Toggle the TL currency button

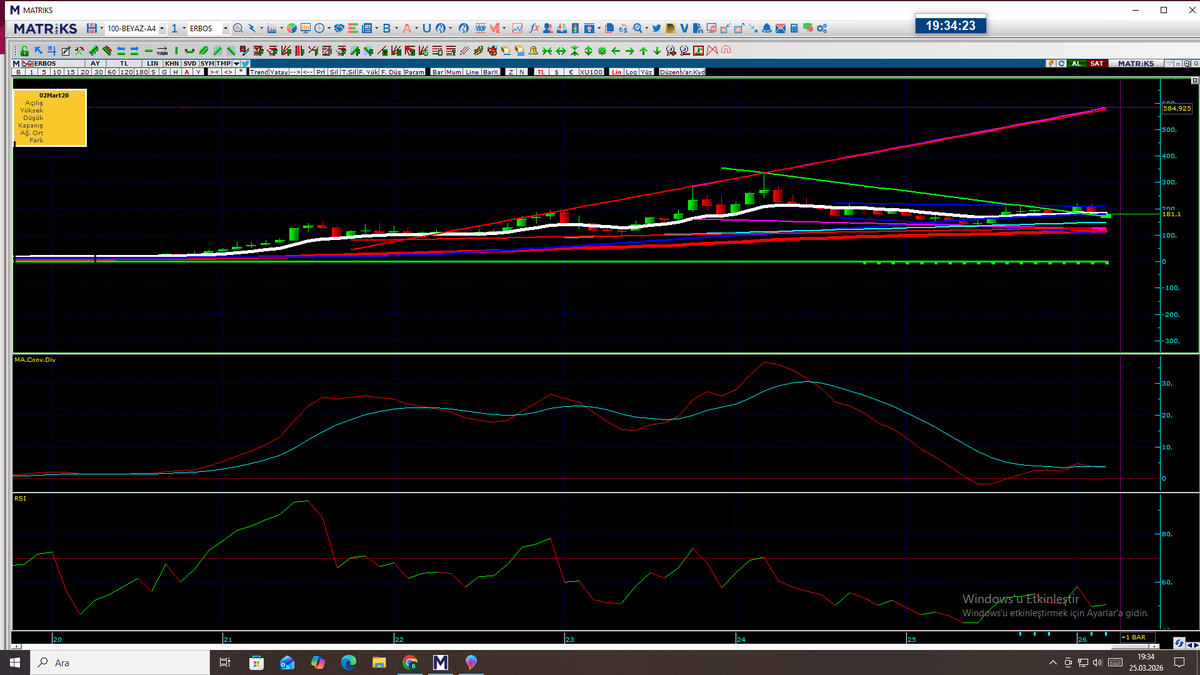(541, 72)
